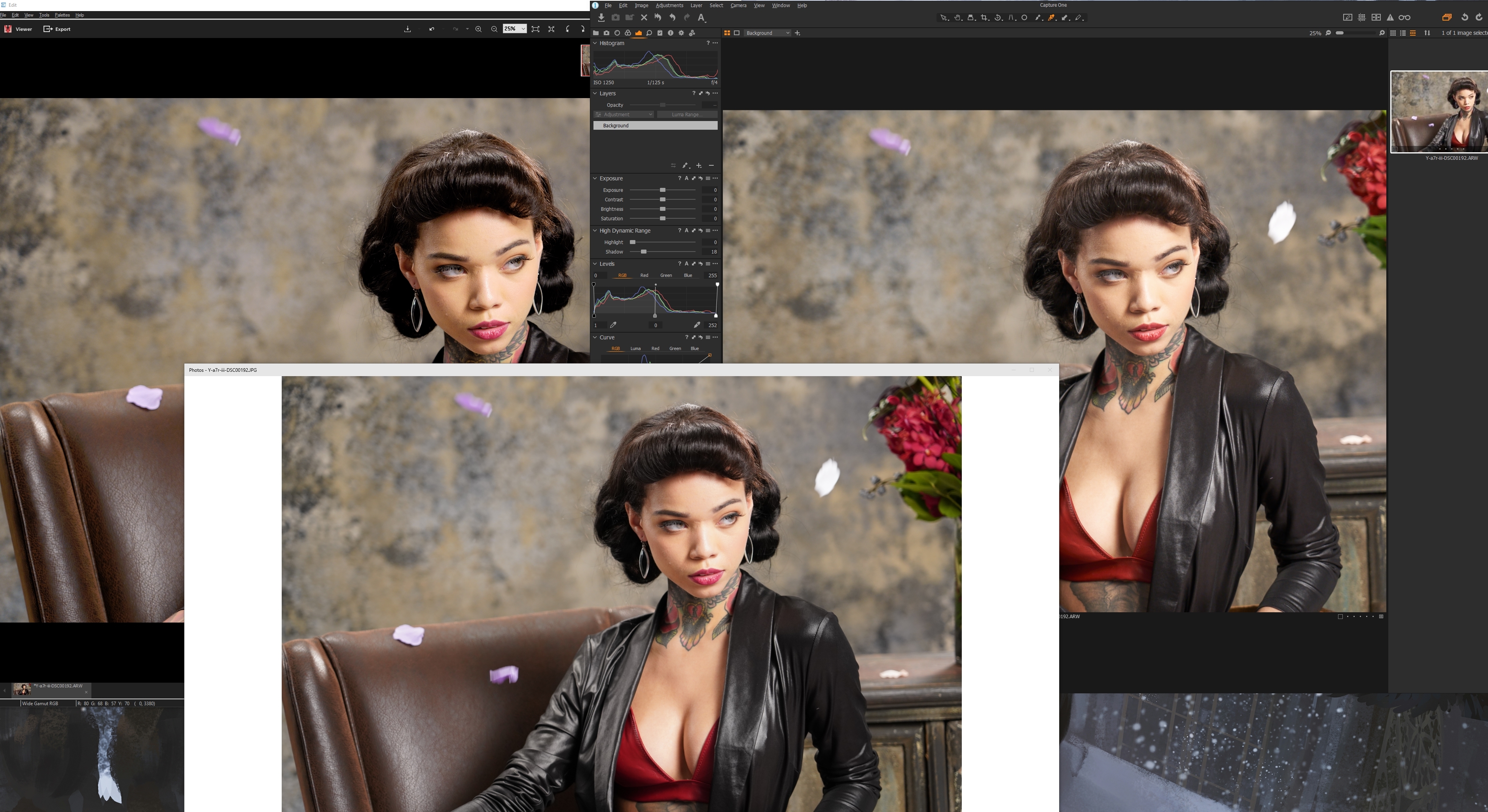This screenshot has height=812, width=1488.
Task: Click the Import images download icon
Action: (601, 18)
